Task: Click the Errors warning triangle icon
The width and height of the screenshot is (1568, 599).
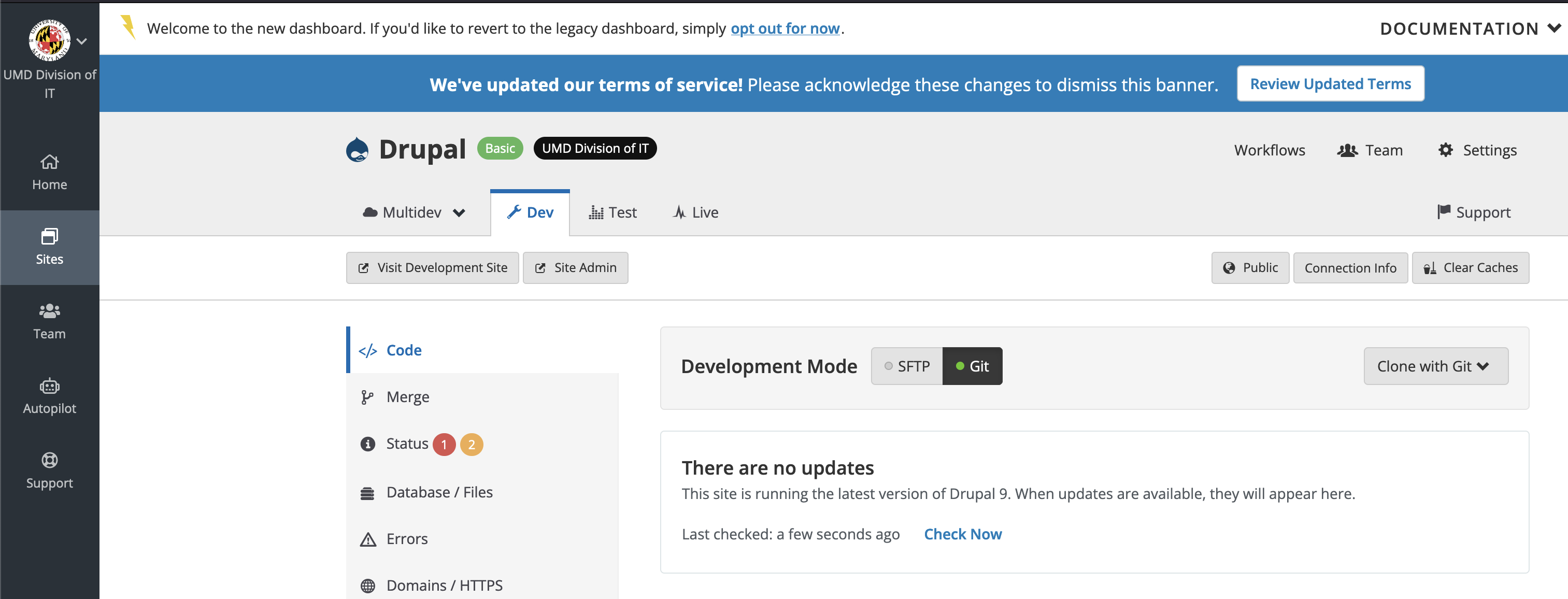Action: [368, 539]
